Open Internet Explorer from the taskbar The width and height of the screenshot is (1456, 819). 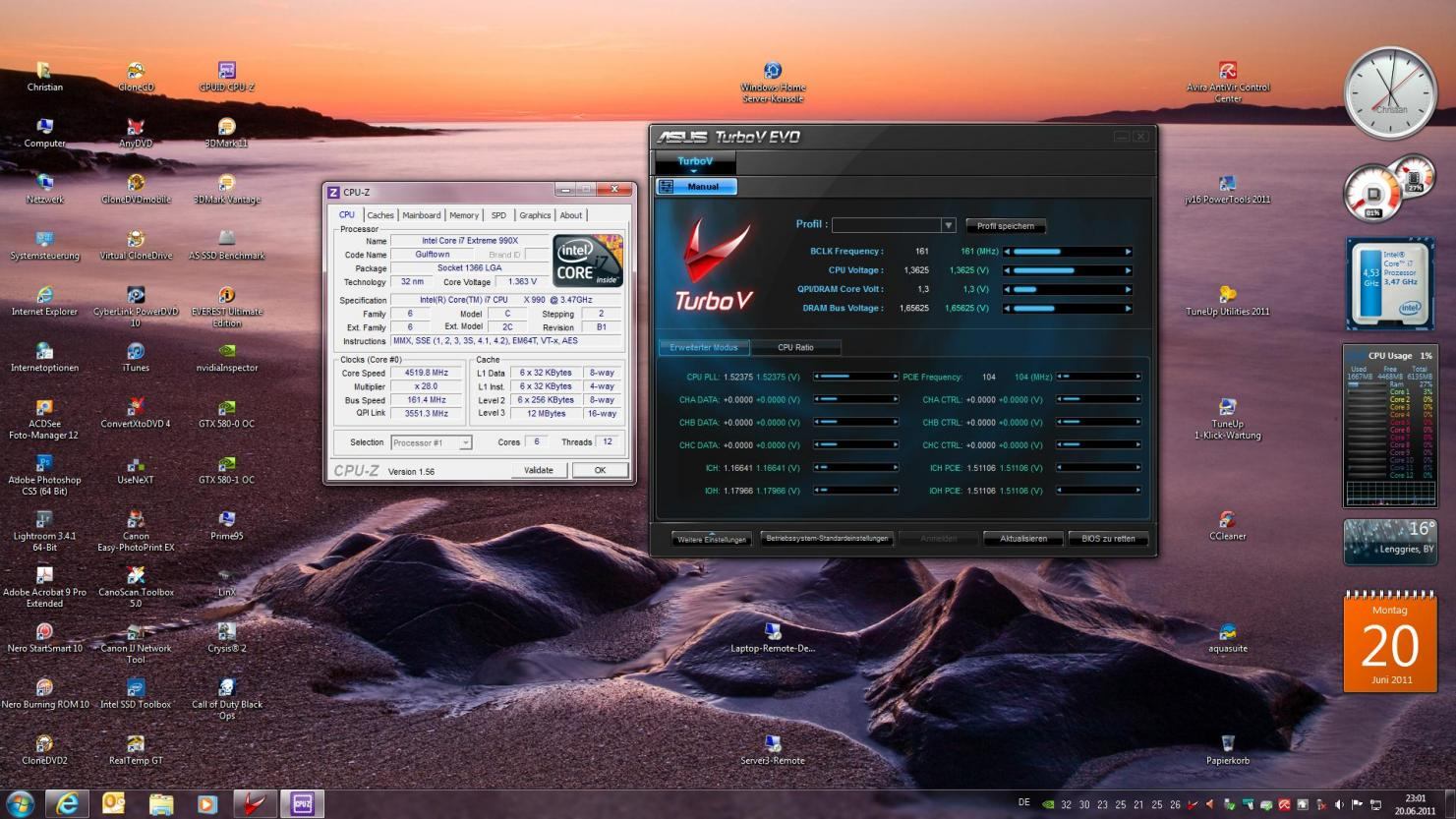(x=67, y=803)
